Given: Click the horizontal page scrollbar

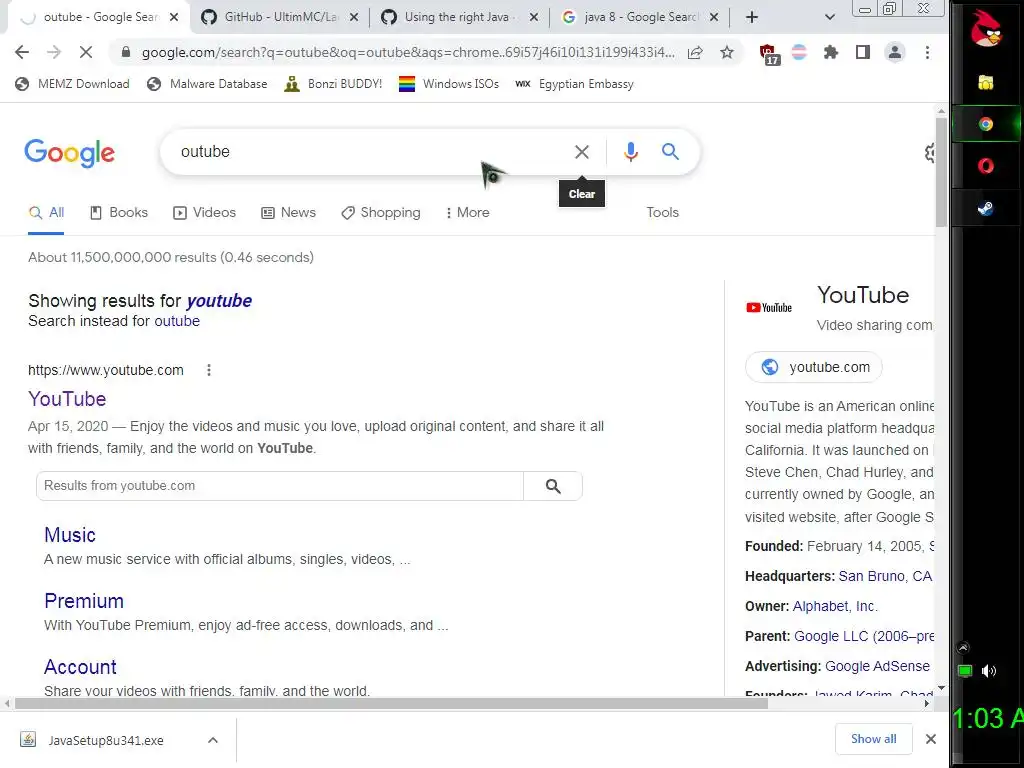Looking at the screenshot, I should pyautogui.click(x=392, y=703).
